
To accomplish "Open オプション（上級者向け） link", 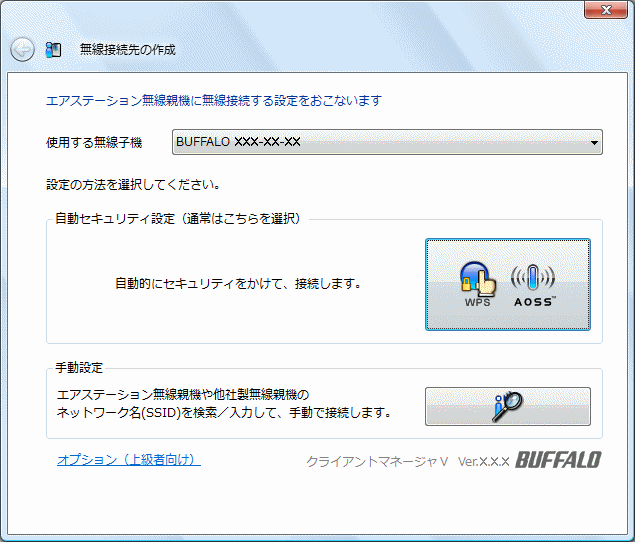I will coord(129,460).
